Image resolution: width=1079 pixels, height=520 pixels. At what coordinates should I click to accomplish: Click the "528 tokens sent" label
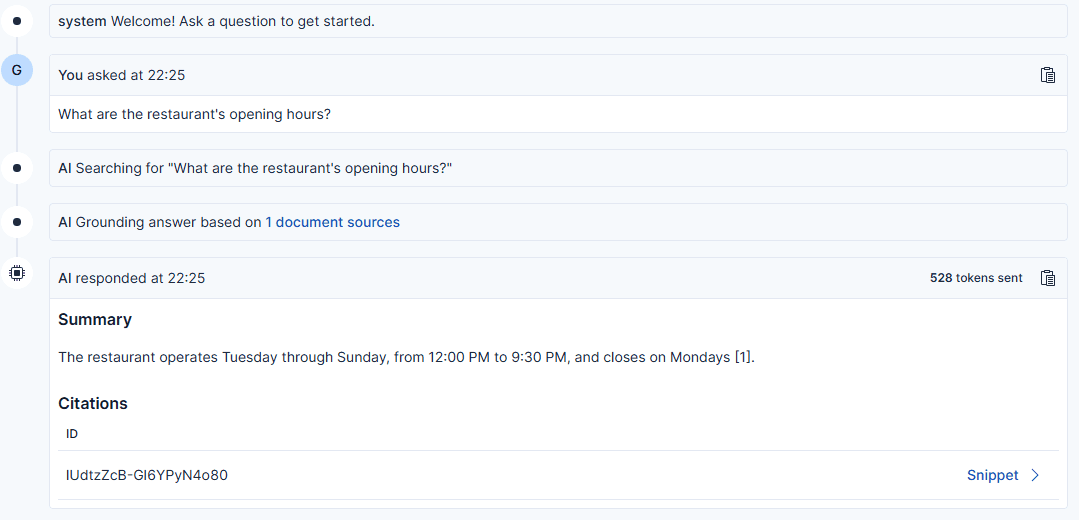(x=976, y=278)
